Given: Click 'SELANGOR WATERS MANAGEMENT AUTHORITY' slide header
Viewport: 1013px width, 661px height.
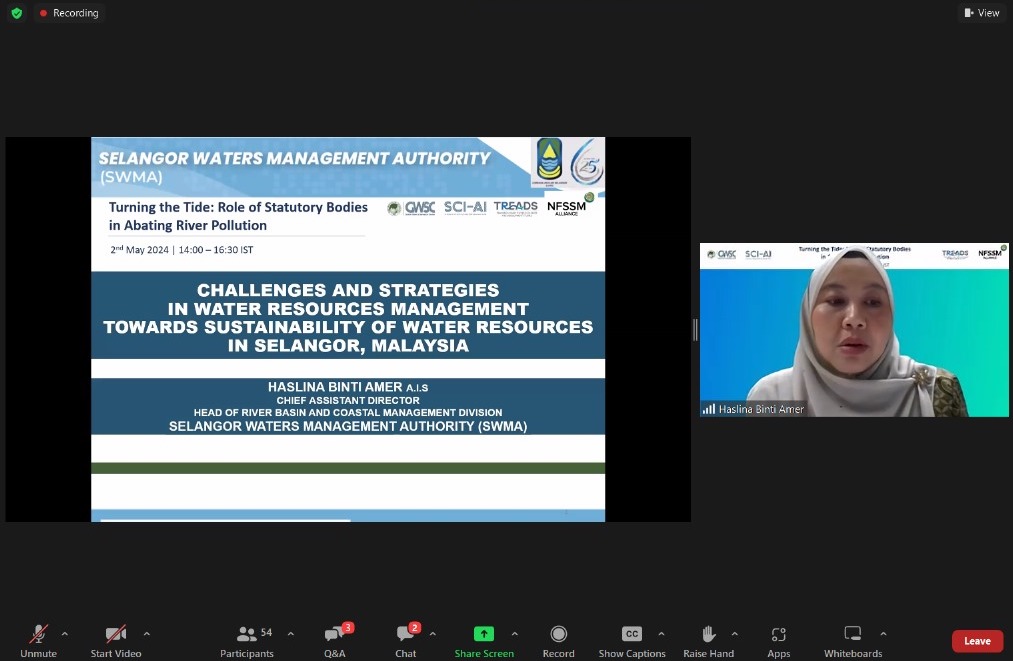Looking at the screenshot, I should (x=294, y=158).
